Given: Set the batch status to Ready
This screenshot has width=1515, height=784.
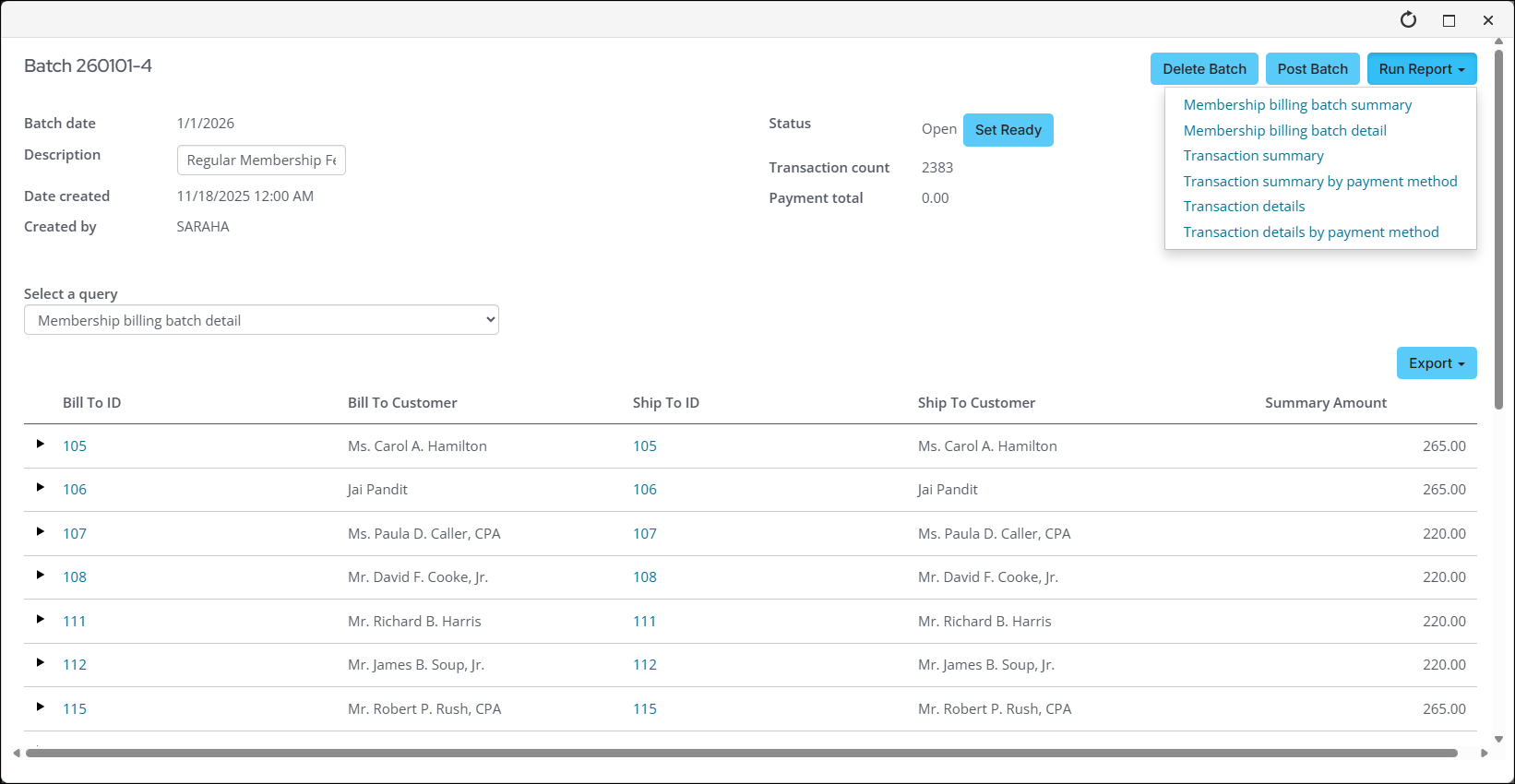Looking at the screenshot, I should tap(1008, 130).
